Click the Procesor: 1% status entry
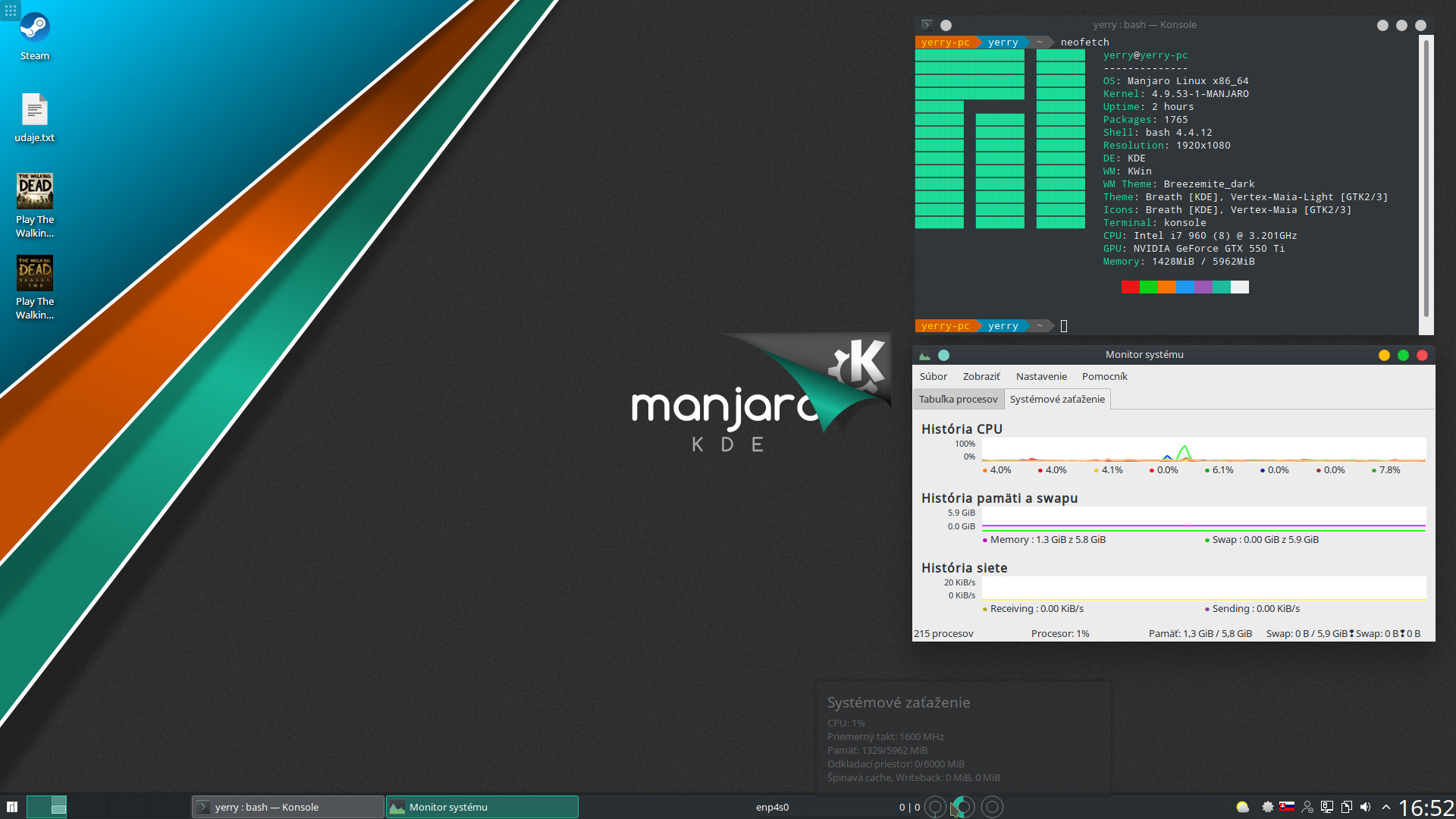Image resolution: width=1456 pixels, height=819 pixels. pos(1060,634)
